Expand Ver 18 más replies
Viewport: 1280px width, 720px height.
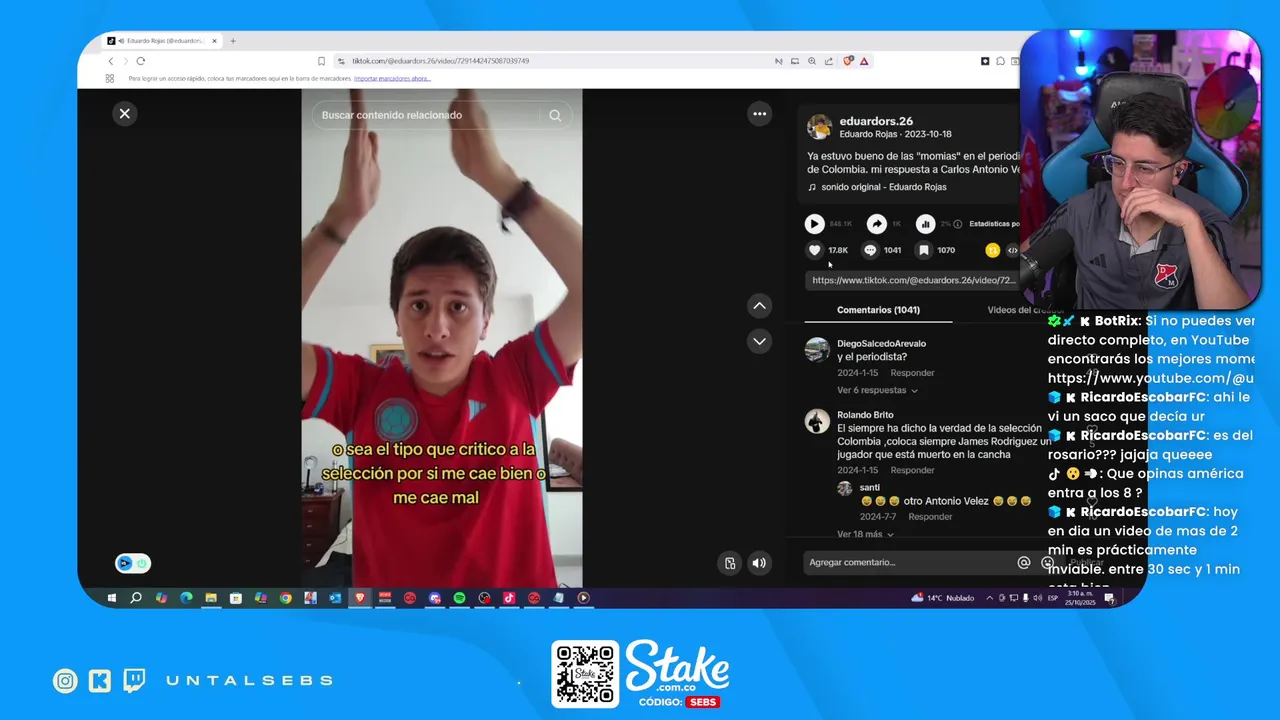865,534
